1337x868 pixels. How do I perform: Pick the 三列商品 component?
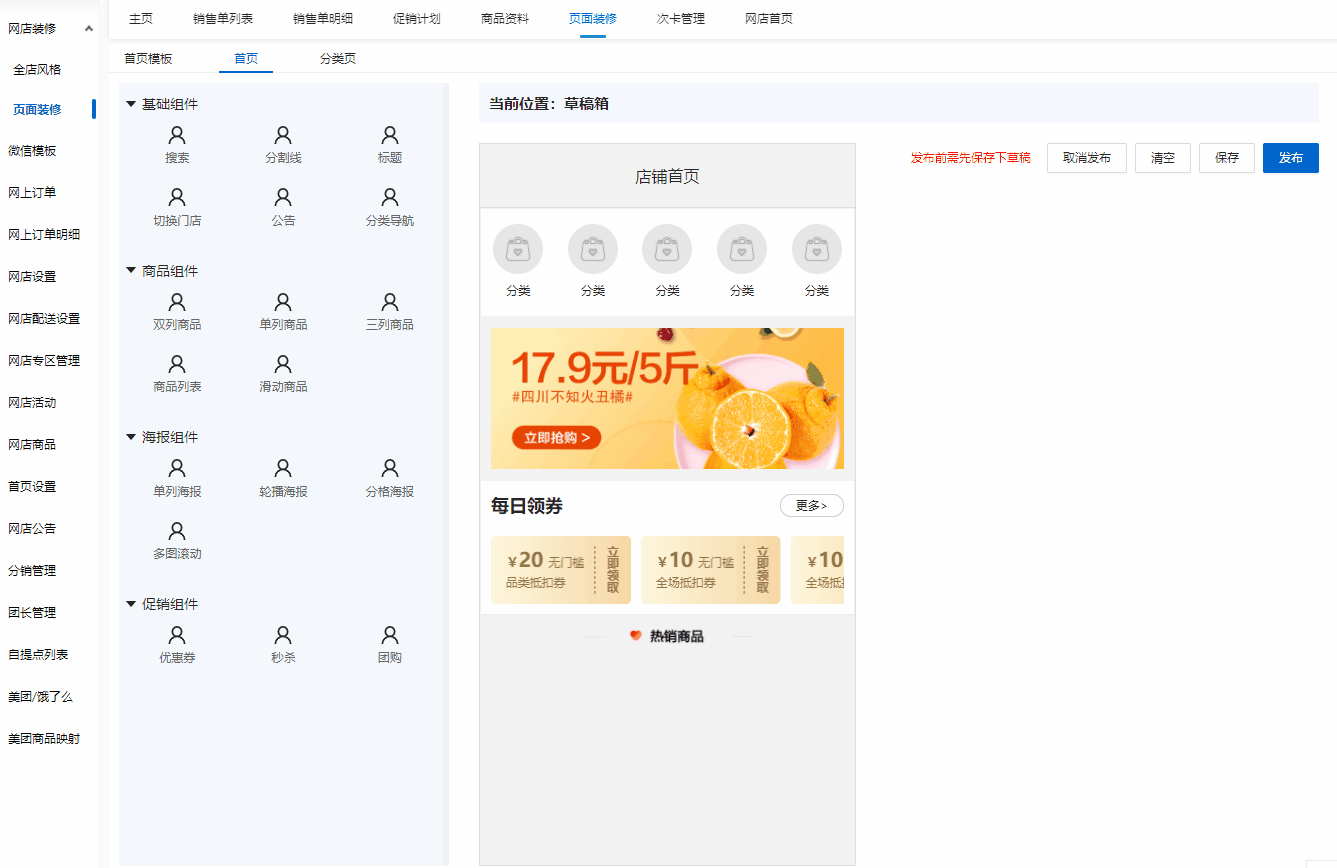pyautogui.click(x=390, y=312)
